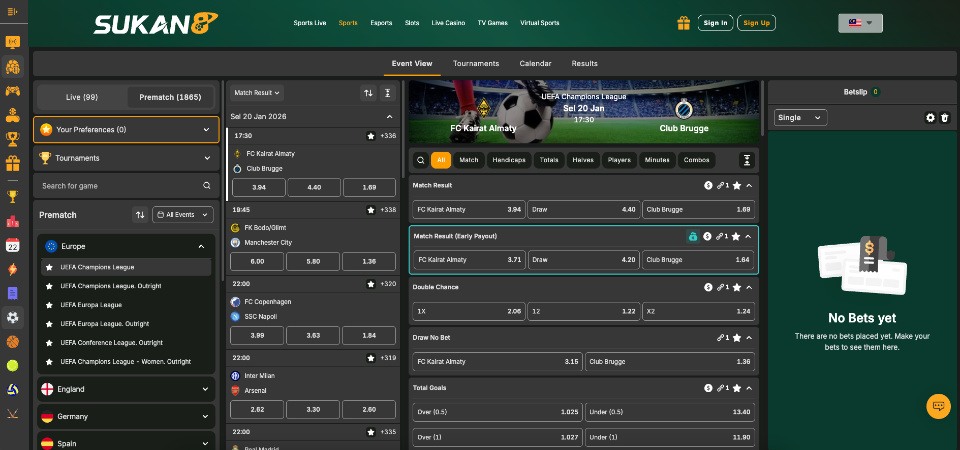Image resolution: width=960 pixels, height=450 pixels.
Task: Expand the England region
Action: point(126,389)
